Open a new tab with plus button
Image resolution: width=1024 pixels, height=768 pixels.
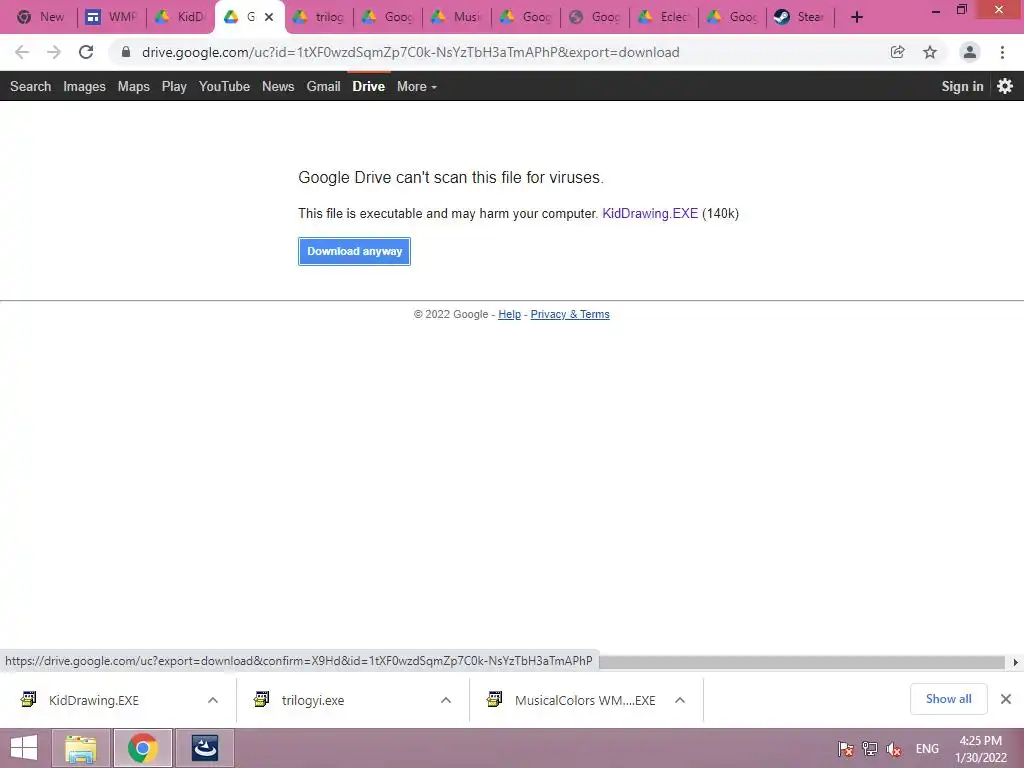coord(857,17)
